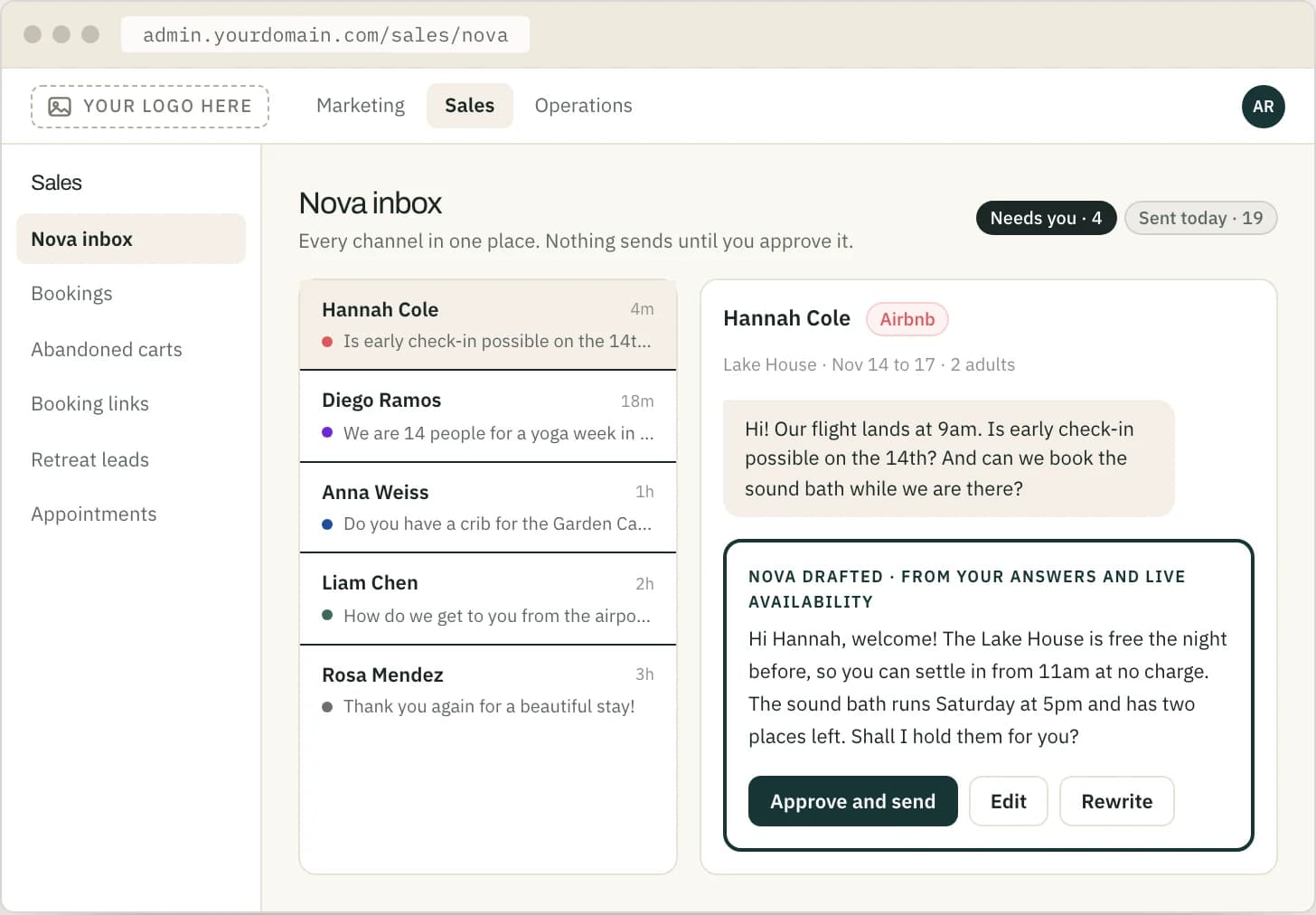Click the green dot on Liam Chen's row
The width and height of the screenshot is (1316, 915).
point(327,616)
